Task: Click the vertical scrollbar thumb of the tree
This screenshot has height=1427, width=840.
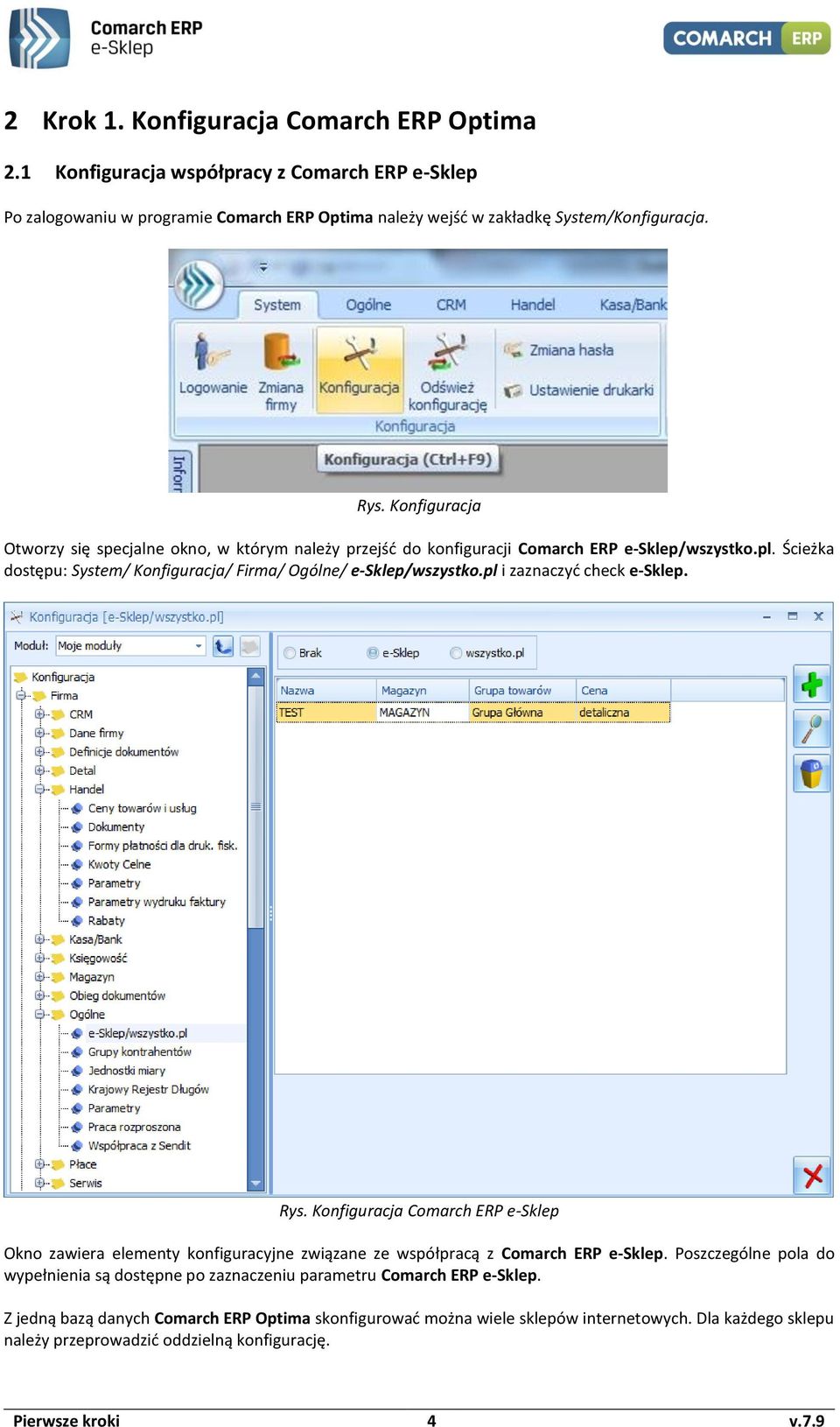Action: click(x=256, y=806)
